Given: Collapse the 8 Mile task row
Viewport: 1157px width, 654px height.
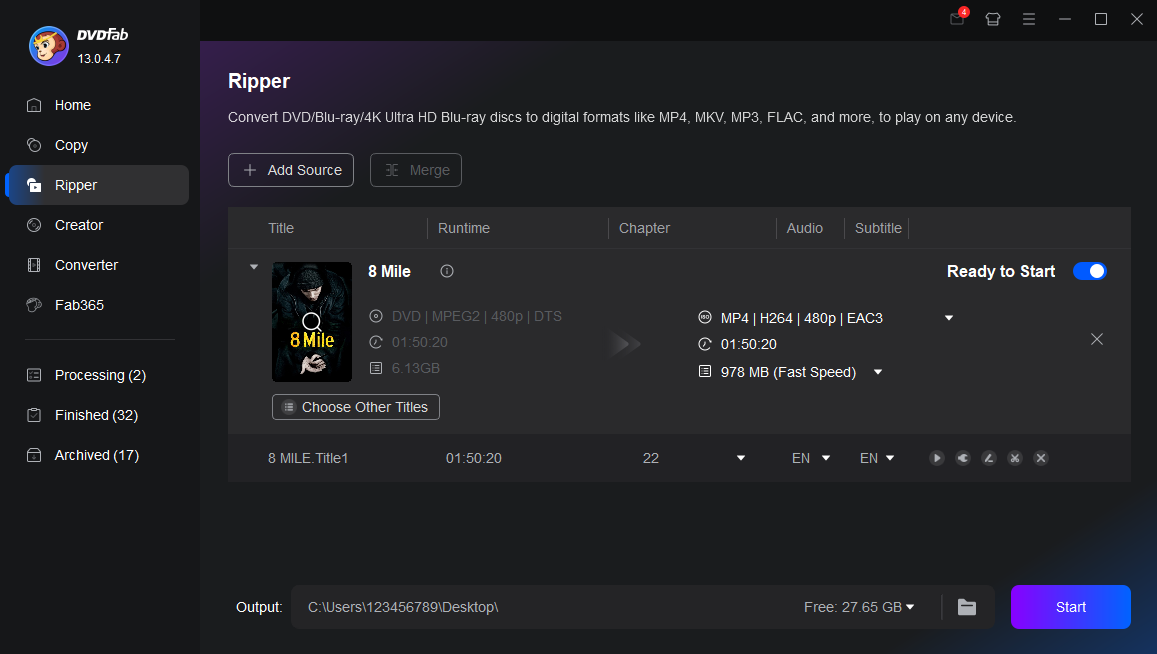Looking at the screenshot, I should pyautogui.click(x=254, y=266).
